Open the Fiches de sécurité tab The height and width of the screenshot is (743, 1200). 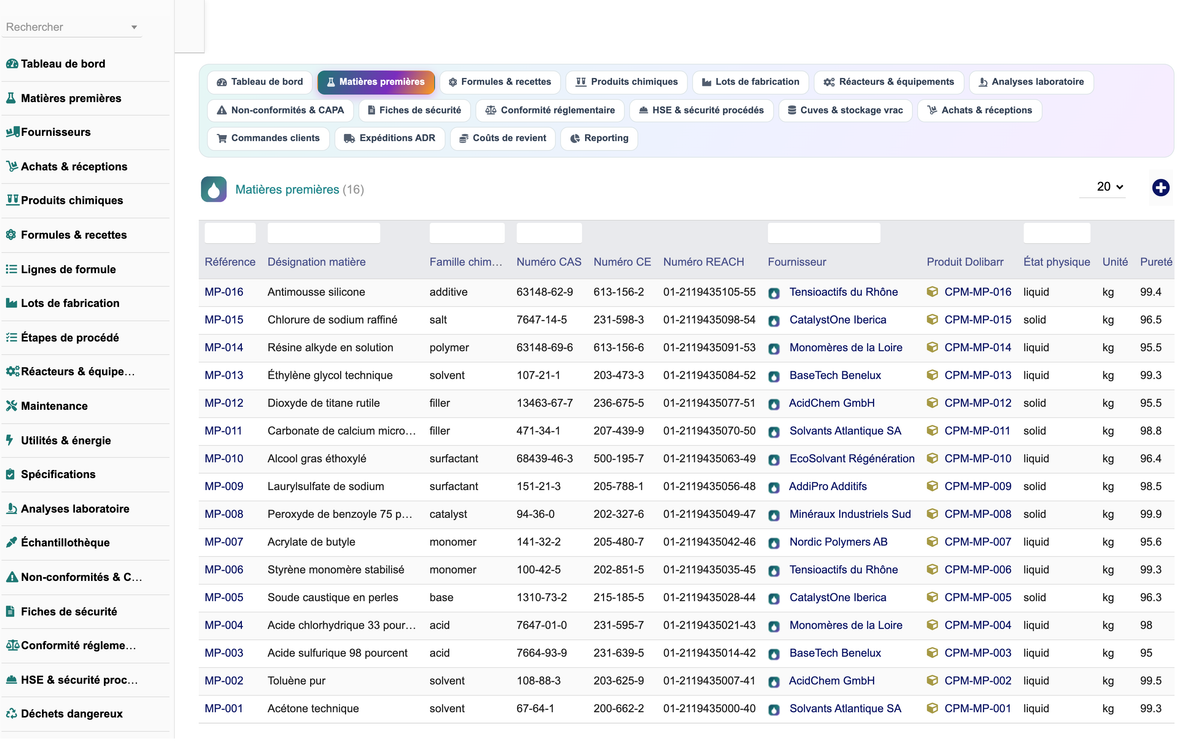(x=414, y=110)
